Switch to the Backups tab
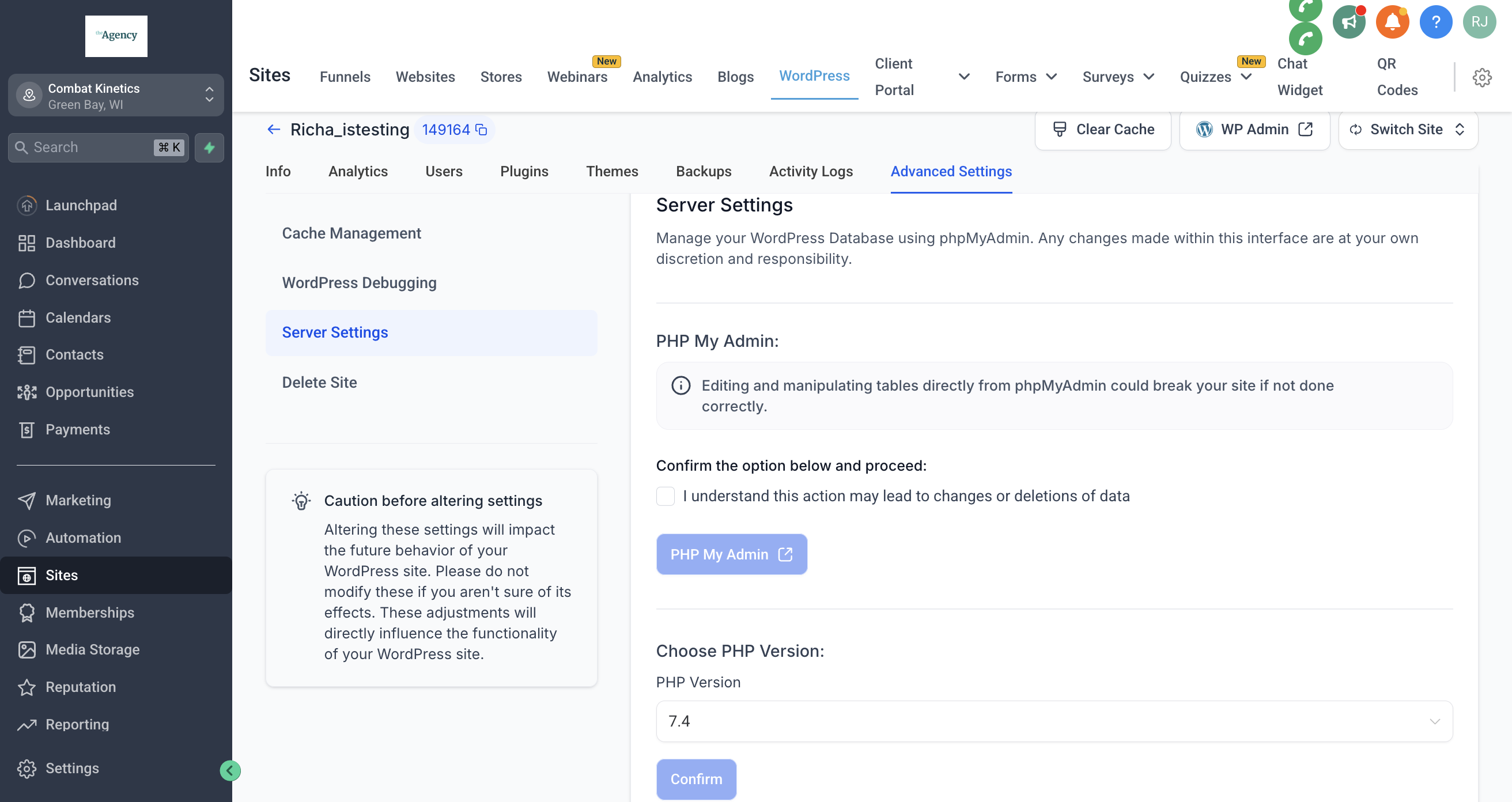Screen dimensions: 1512x802 pyautogui.click(x=703, y=171)
